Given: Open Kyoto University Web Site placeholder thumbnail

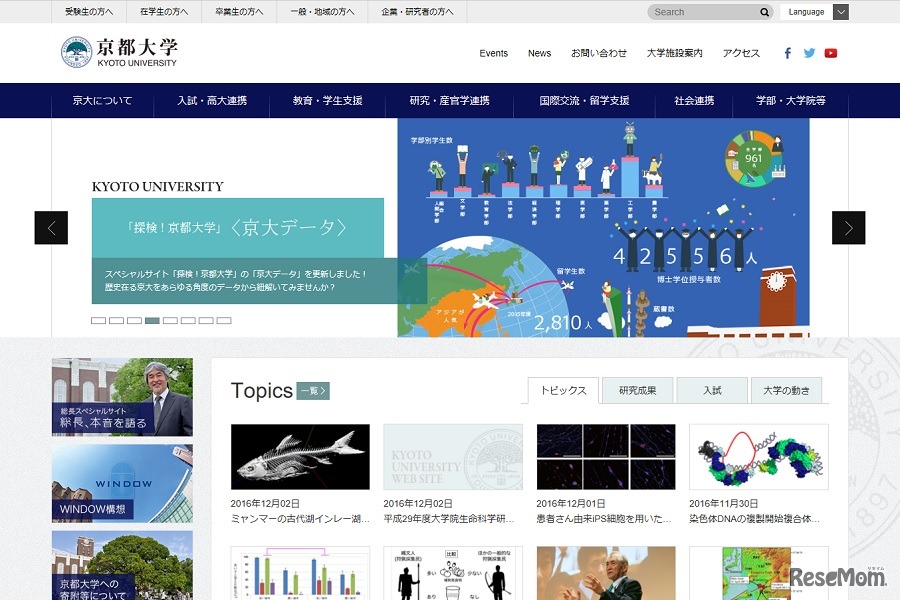Looking at the screenshot, I should pos(453,457).
